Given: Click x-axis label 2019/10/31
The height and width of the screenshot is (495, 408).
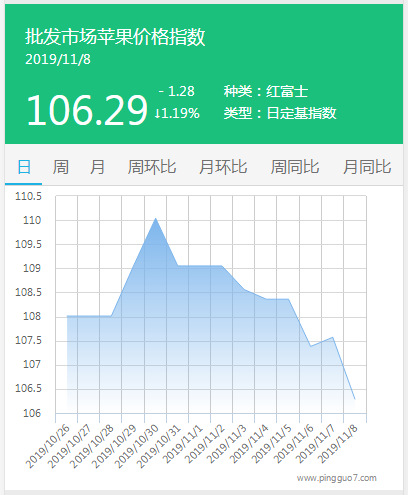Looking at the screenshot, I should coord(158,446).
